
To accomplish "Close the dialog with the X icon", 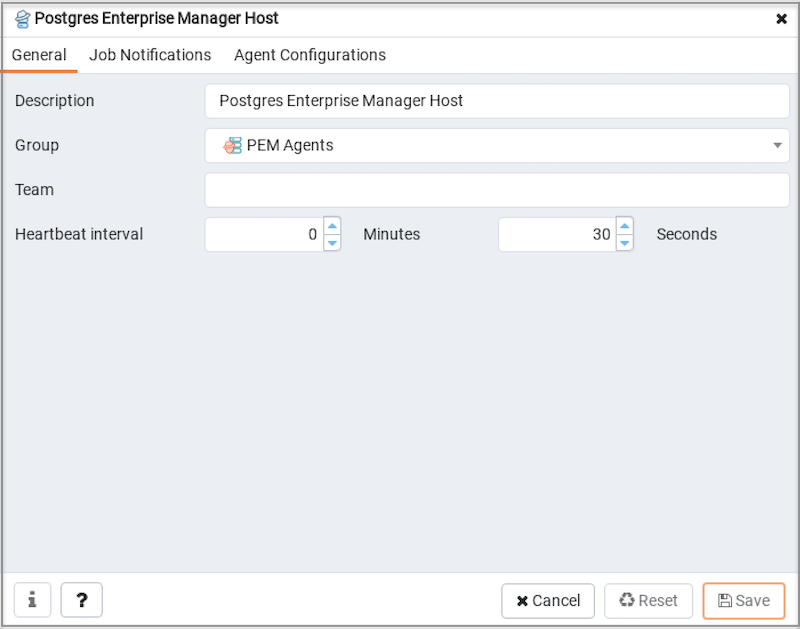I will point(781,19).
